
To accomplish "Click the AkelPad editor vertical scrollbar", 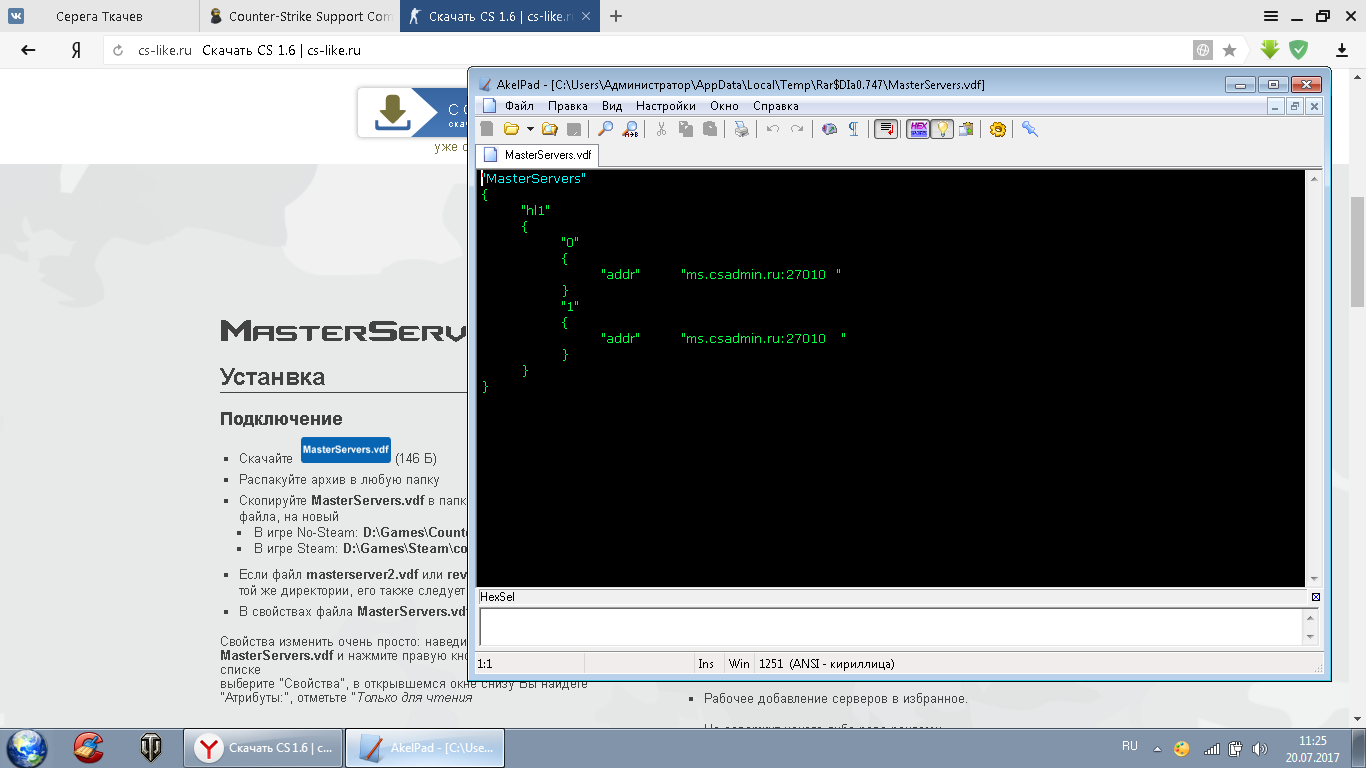I will (1312, 378).
